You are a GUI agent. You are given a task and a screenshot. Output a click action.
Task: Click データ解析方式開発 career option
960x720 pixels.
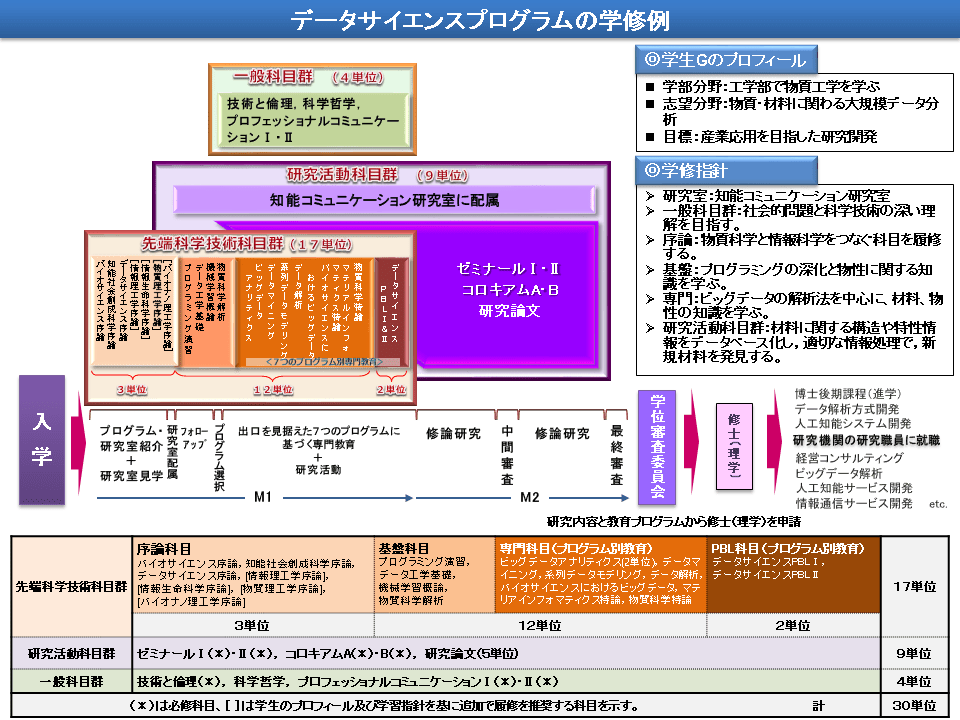pyautogui.click(x=846, y=409)
